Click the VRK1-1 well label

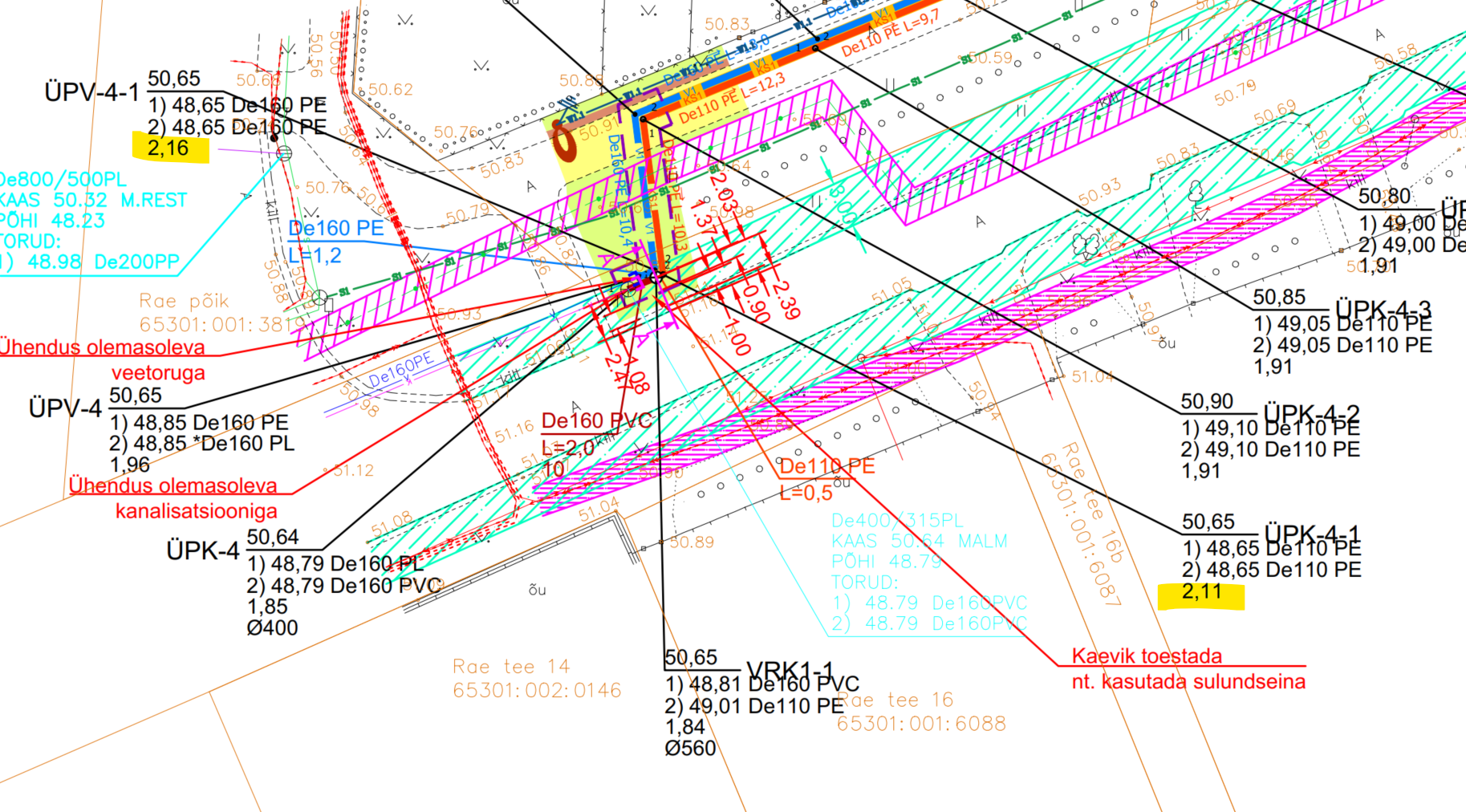coord(790,669)
